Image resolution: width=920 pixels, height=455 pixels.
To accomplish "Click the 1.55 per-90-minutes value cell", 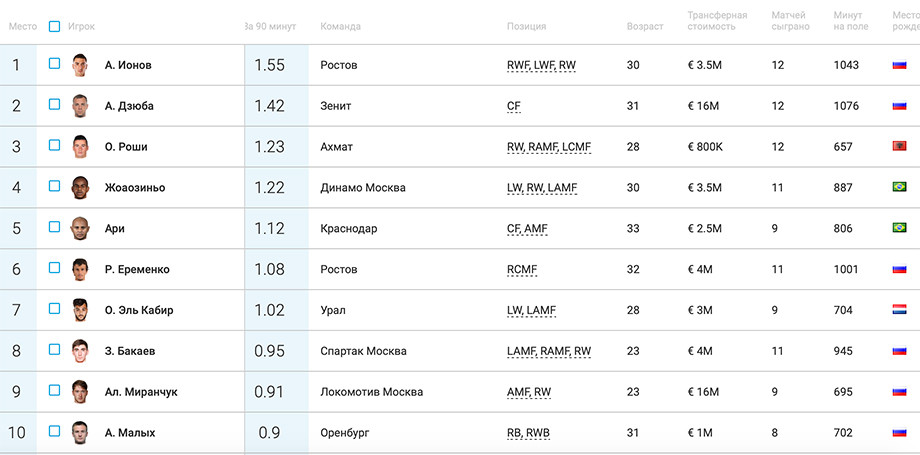I will point(276,65).
